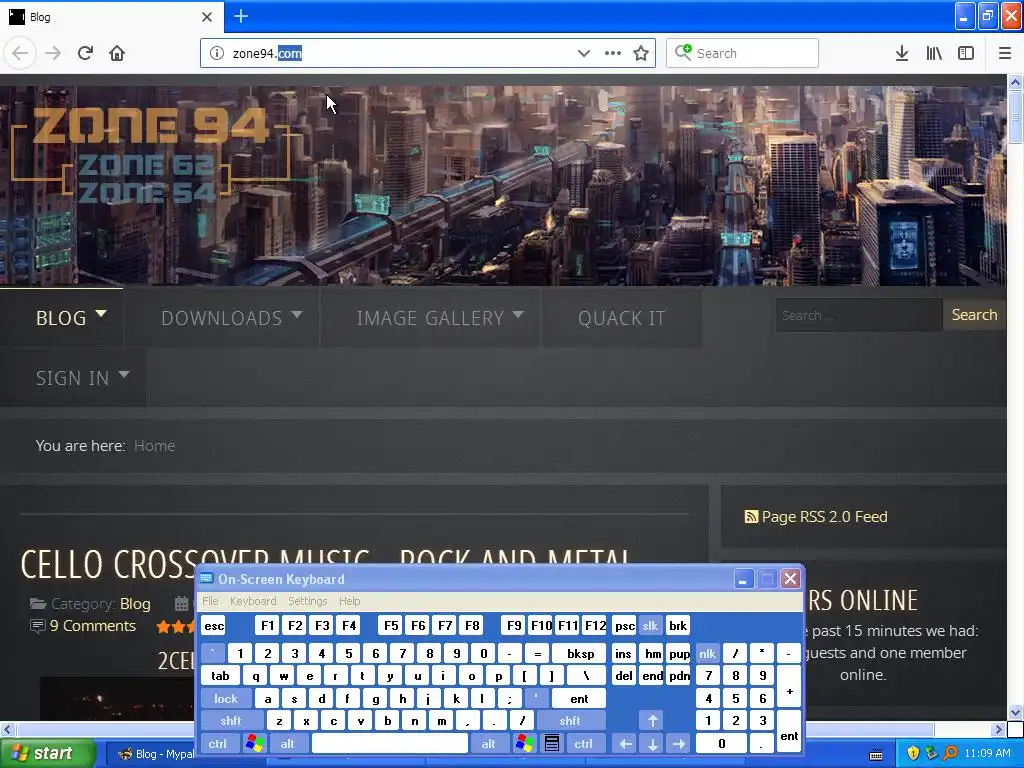1024x768 pixels.
Task: Click the website Search button
Action: point(974,315)
